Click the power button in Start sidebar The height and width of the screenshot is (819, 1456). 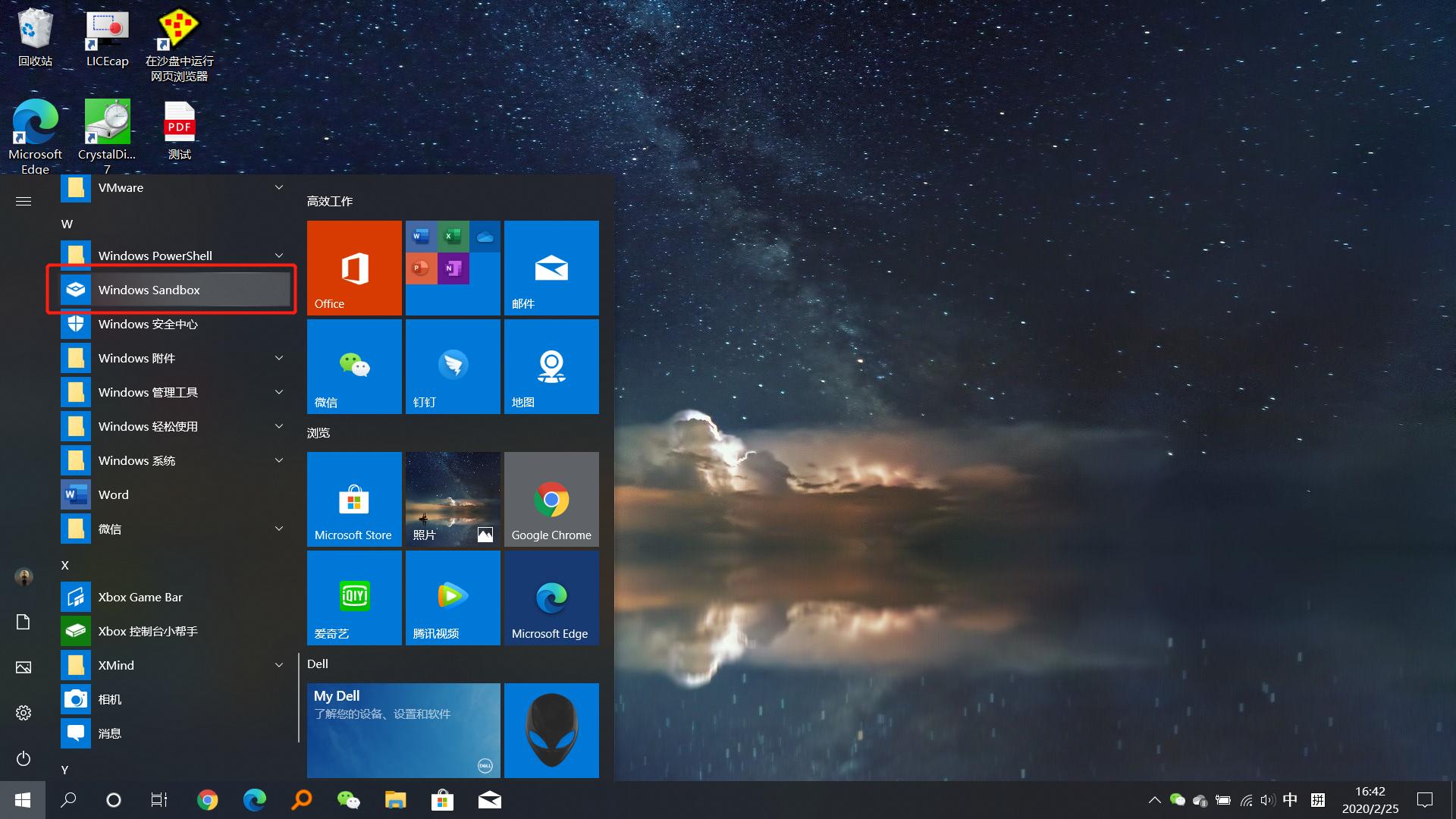tap(24, 758)
